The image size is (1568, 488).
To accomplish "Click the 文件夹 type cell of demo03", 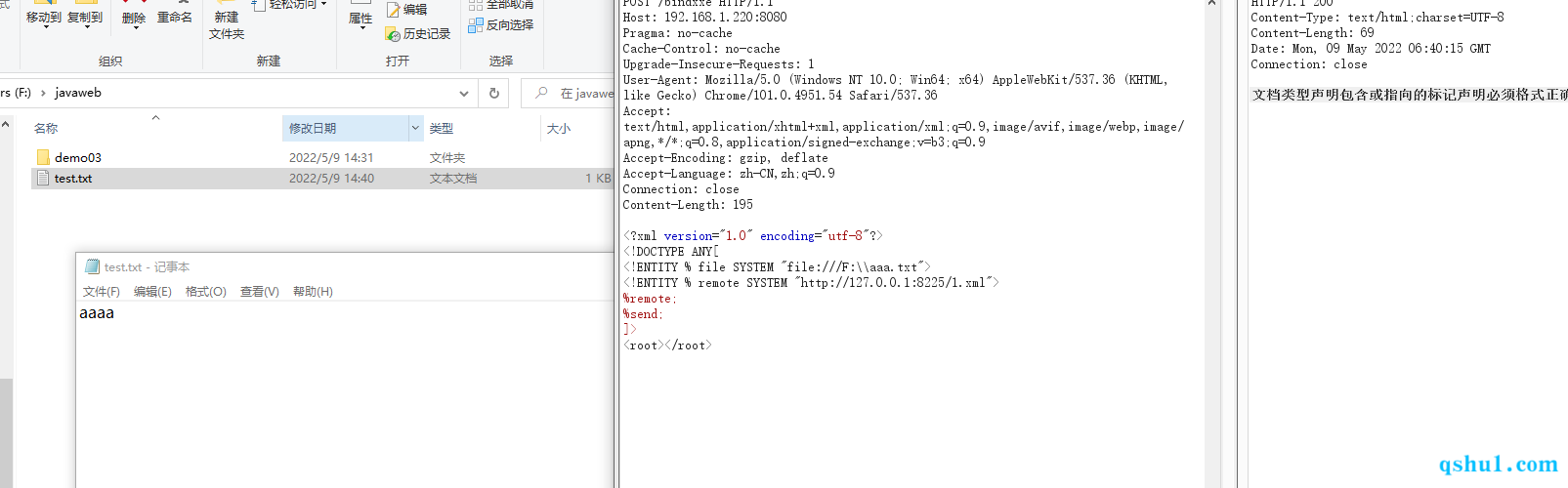I will tap(447, 157).
